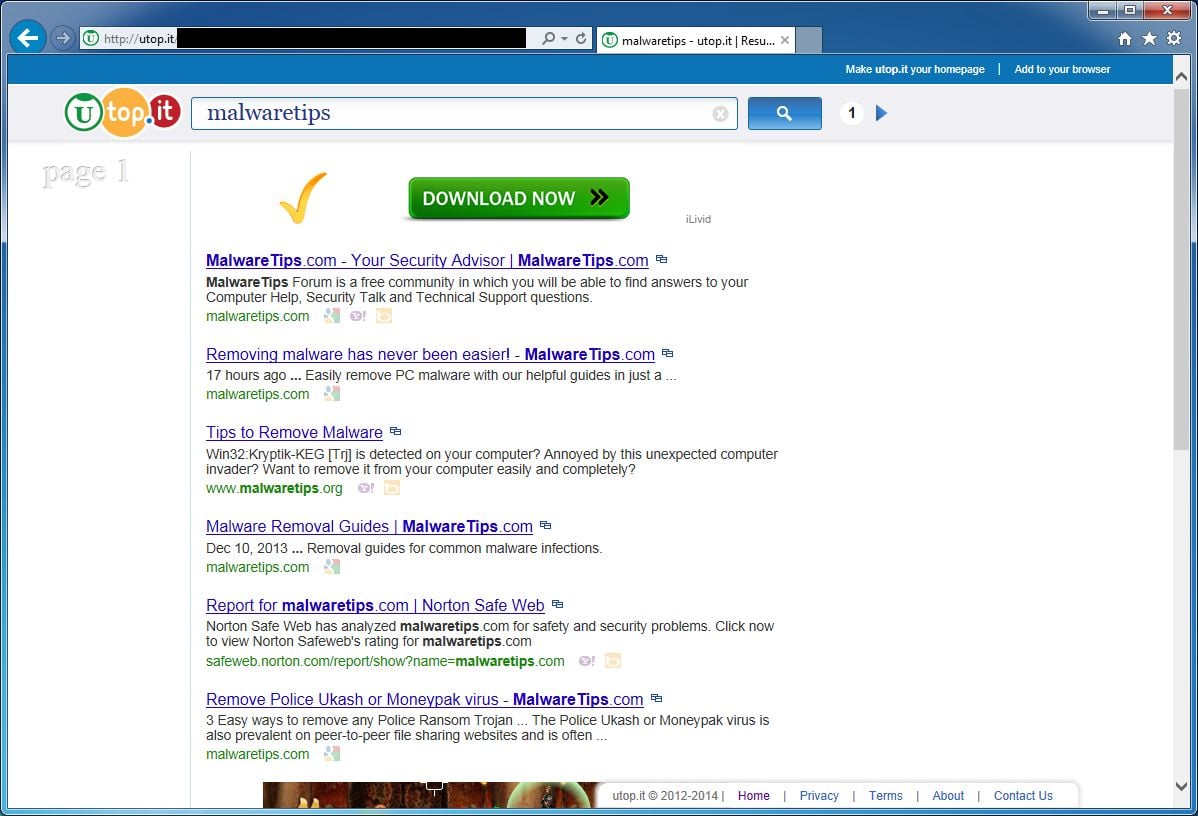The height and width of the screenshot is (816, 1198).
Task: Open the footer Privacy link
Action: click(819, 795)
